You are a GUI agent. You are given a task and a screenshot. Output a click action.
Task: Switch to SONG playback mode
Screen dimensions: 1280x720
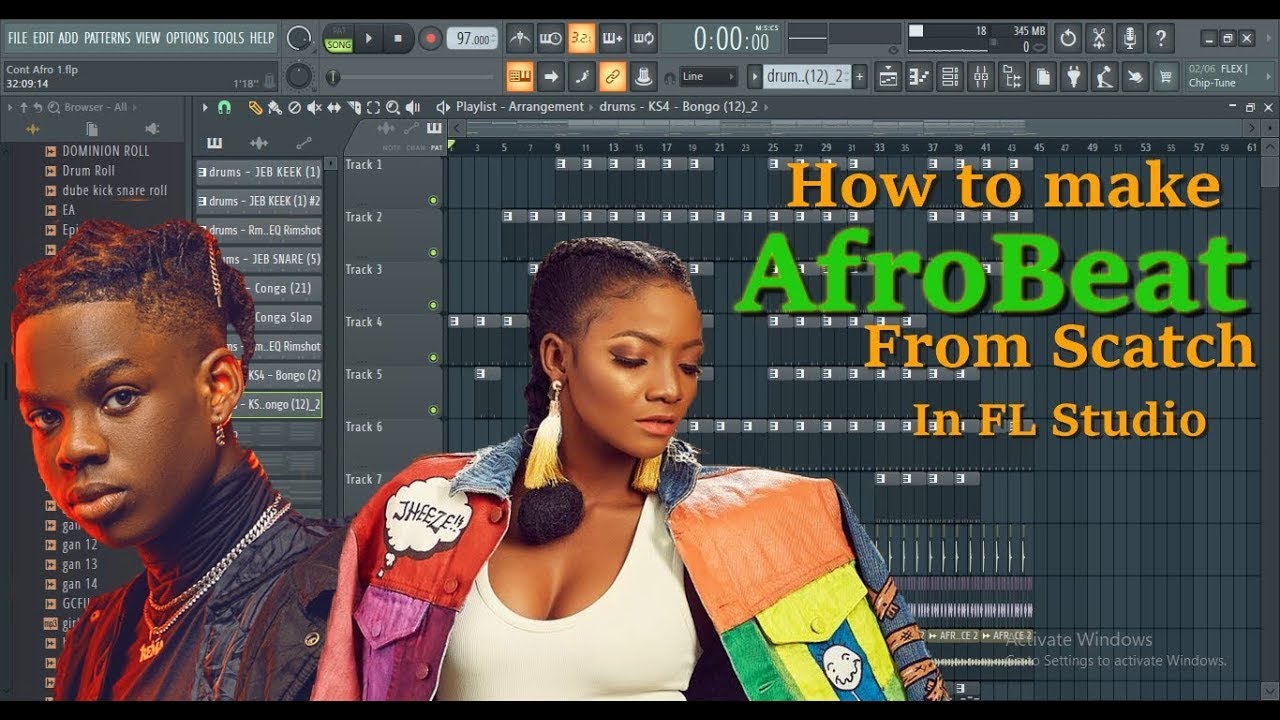coord(338,46)
